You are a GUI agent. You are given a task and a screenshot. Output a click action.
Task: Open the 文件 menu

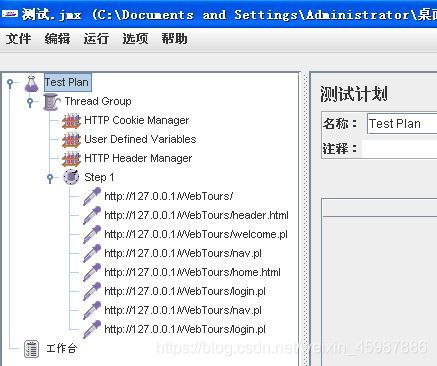click(x=19, y=39)
